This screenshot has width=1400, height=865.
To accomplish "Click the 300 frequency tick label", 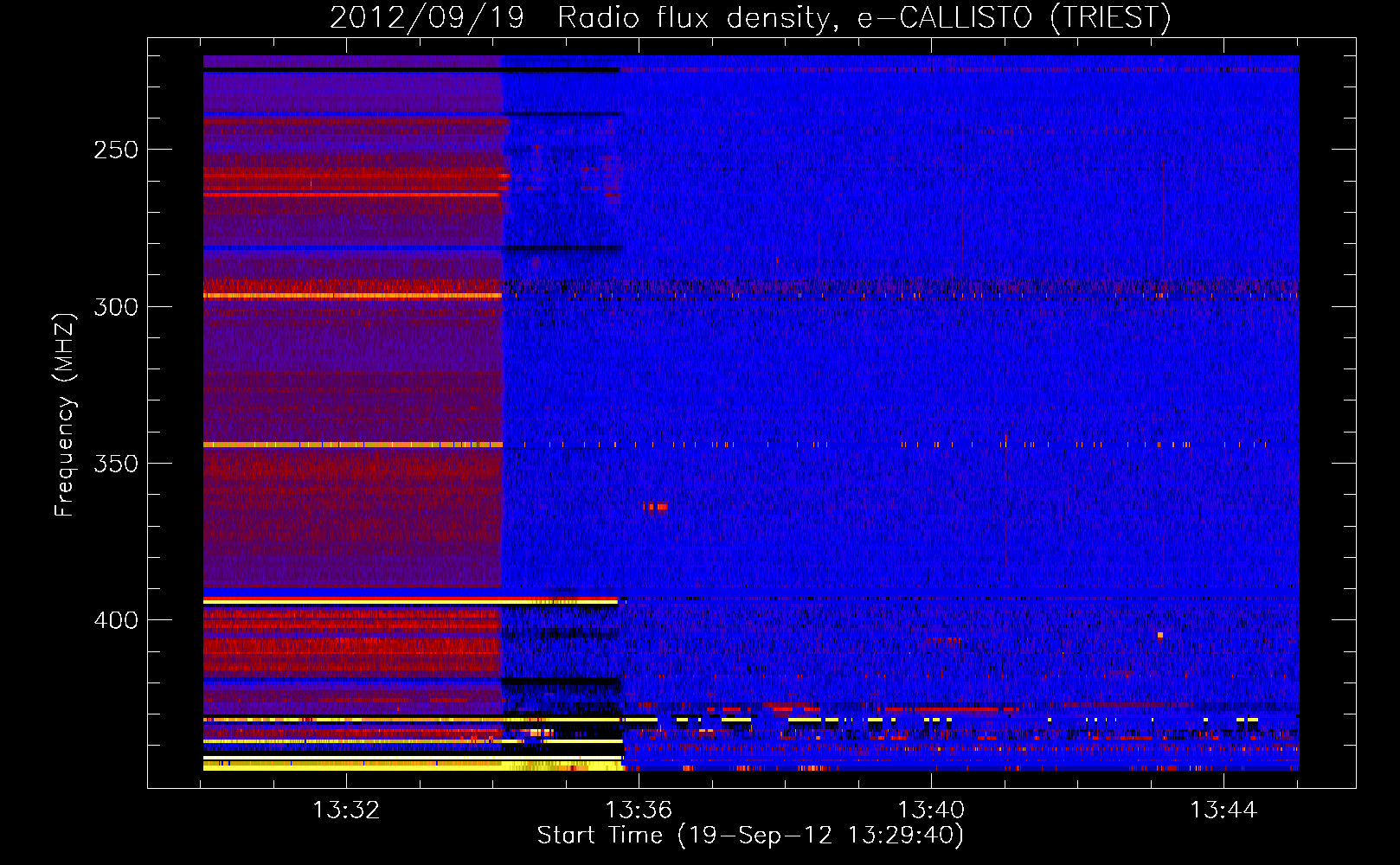I will [116, 307].
